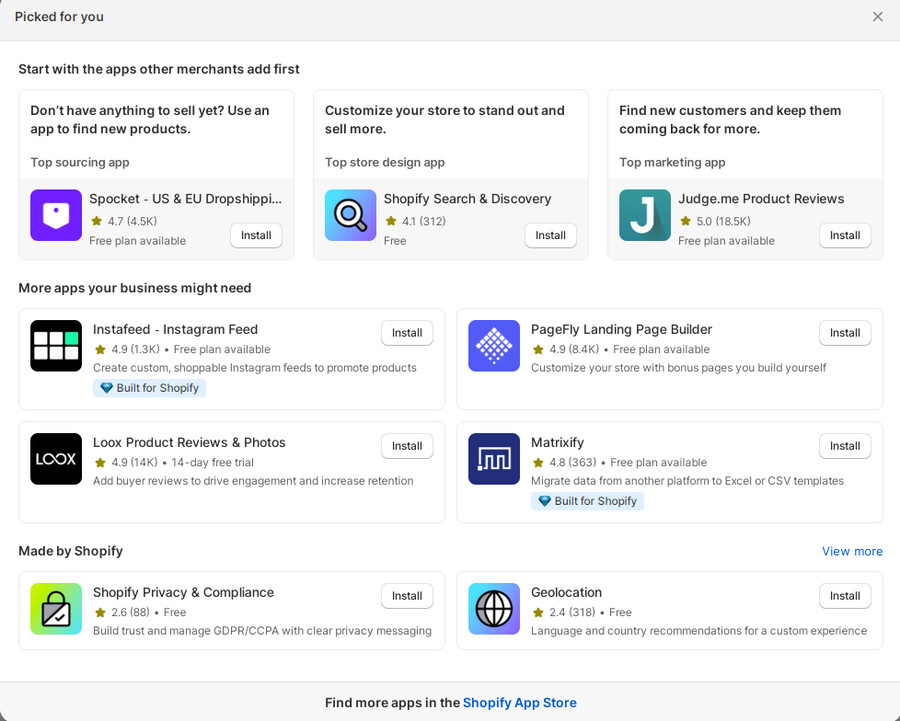The width and height of the screenshot is (900, 721).
Task: Install PageFly Landing Page Builder
Action: 845,333
